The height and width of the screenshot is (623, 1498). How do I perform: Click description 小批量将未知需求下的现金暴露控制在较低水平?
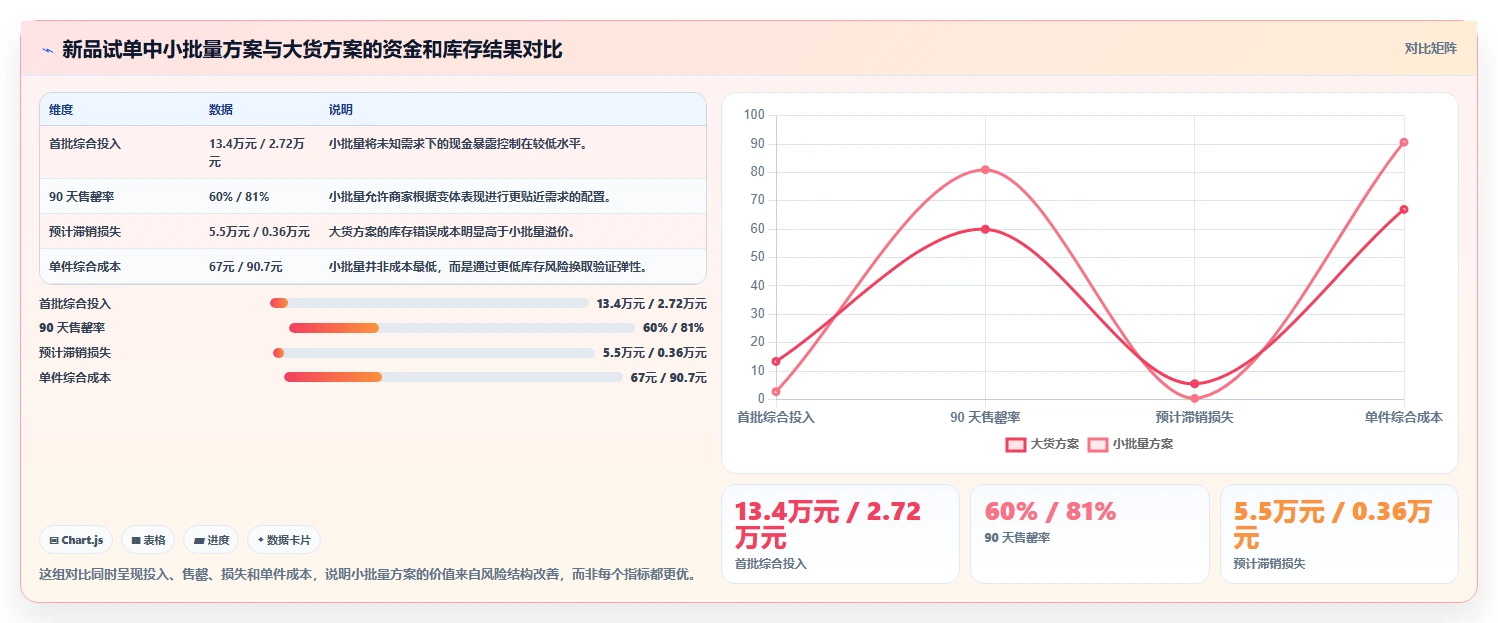(x=458, y=144)
